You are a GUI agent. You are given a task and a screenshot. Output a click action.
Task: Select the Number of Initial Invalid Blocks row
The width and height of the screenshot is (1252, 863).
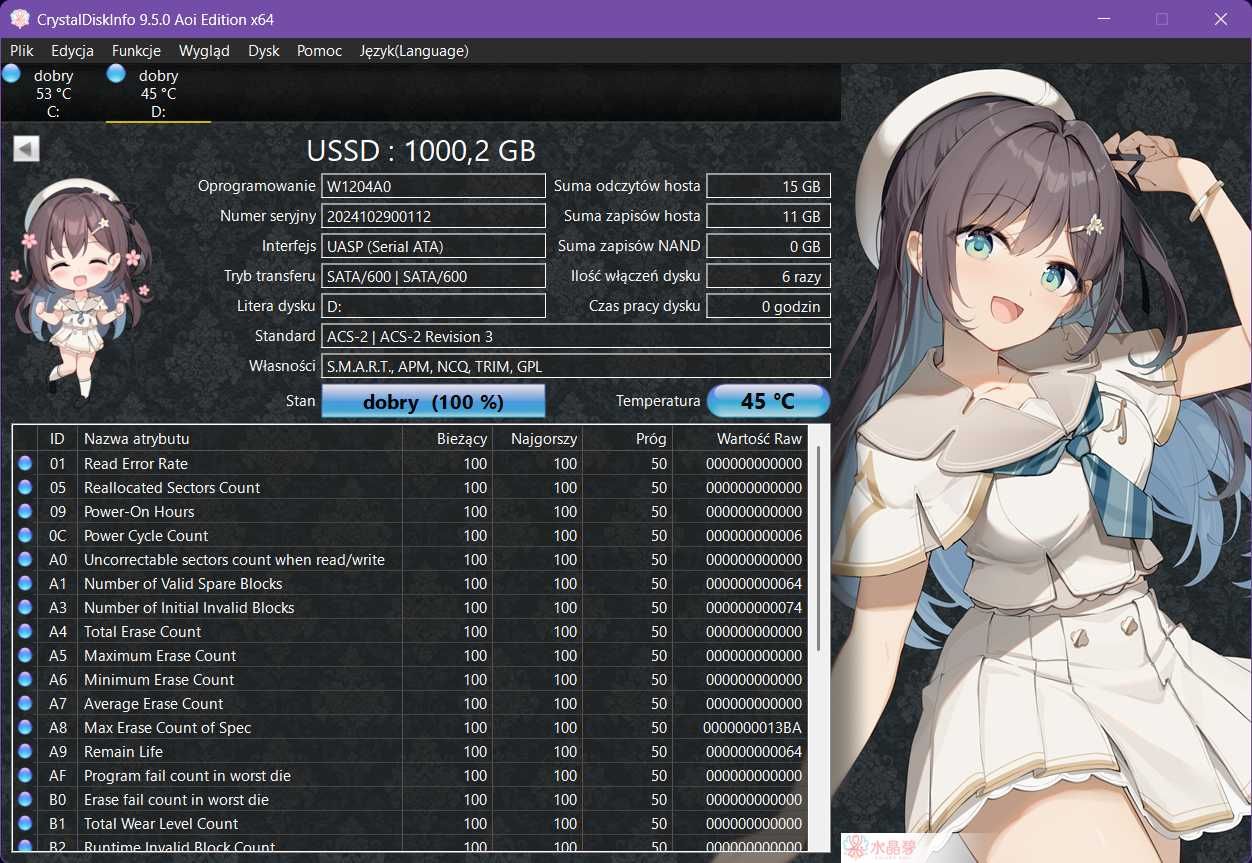410,607
